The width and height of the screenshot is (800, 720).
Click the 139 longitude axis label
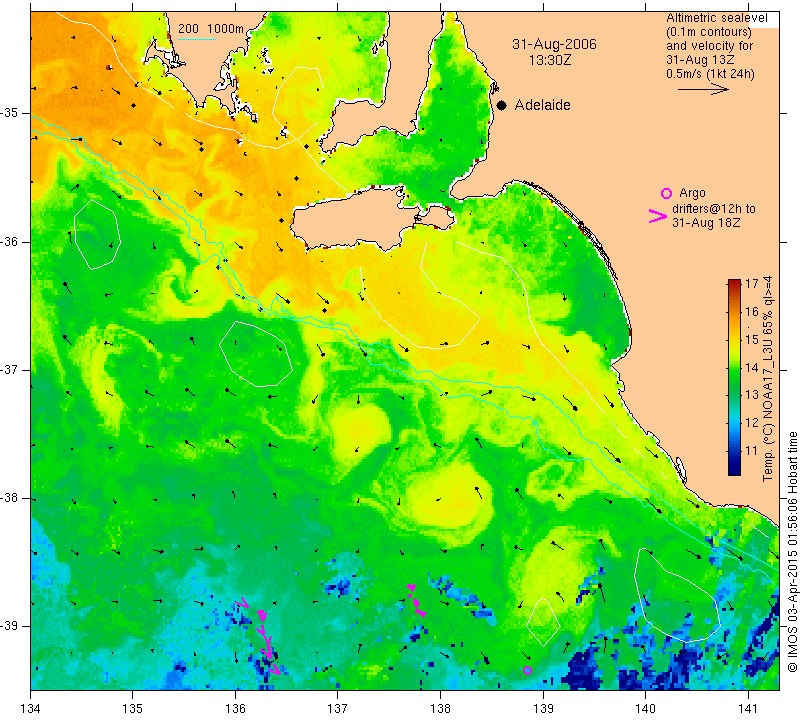click(x=543, y=708)
